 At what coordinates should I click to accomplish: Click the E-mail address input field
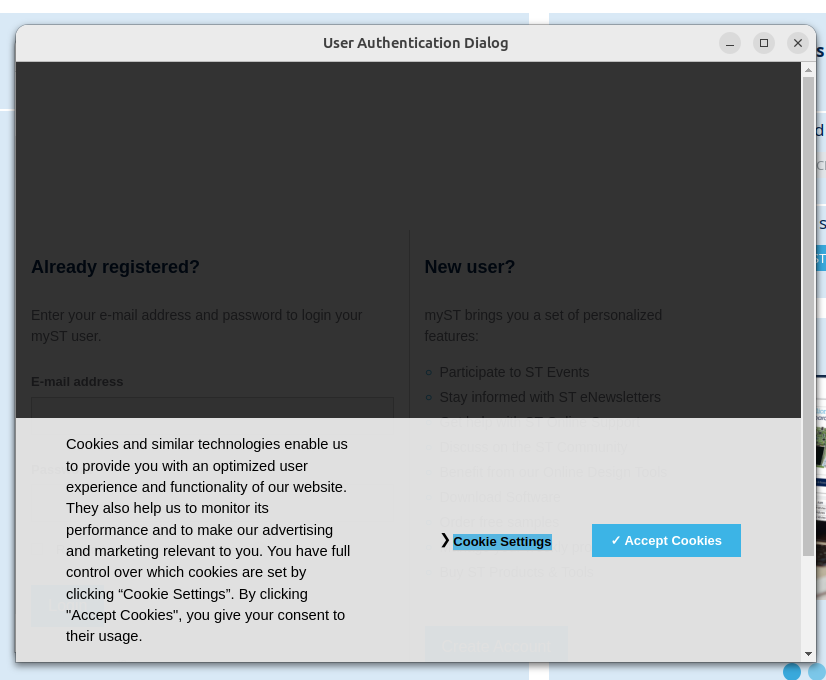coord(212,412)
